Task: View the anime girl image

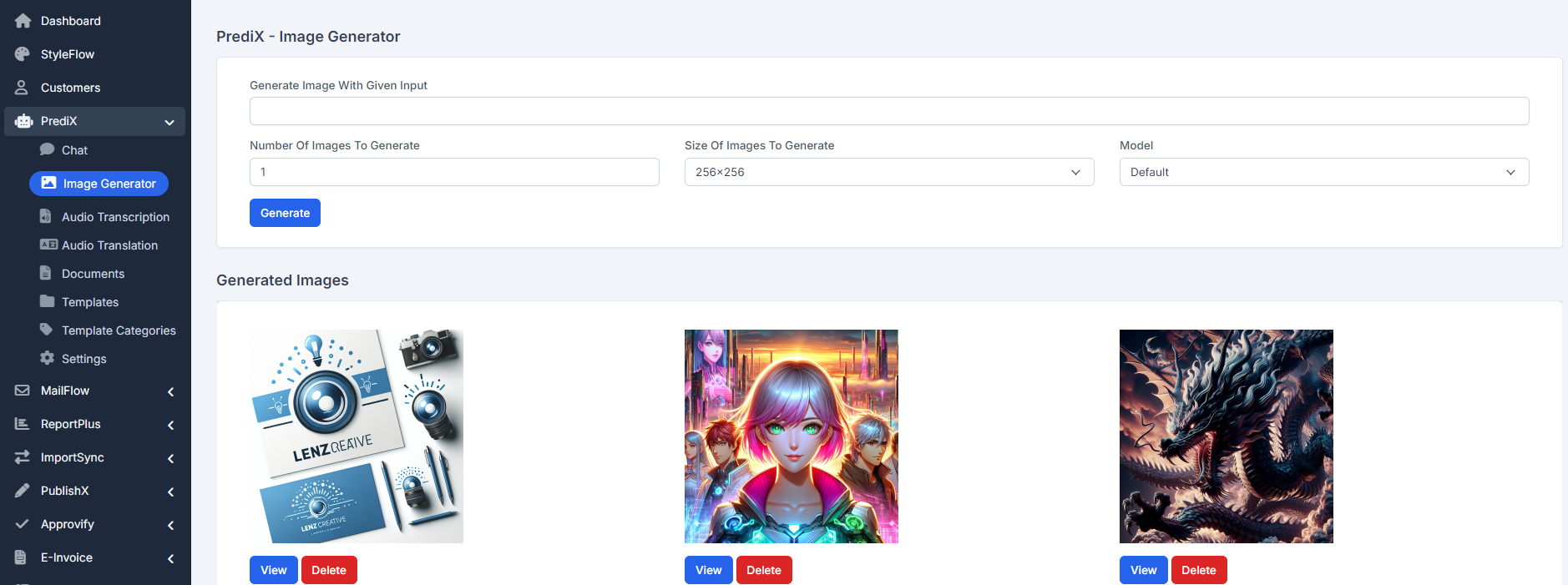Action: pos(709,570)
